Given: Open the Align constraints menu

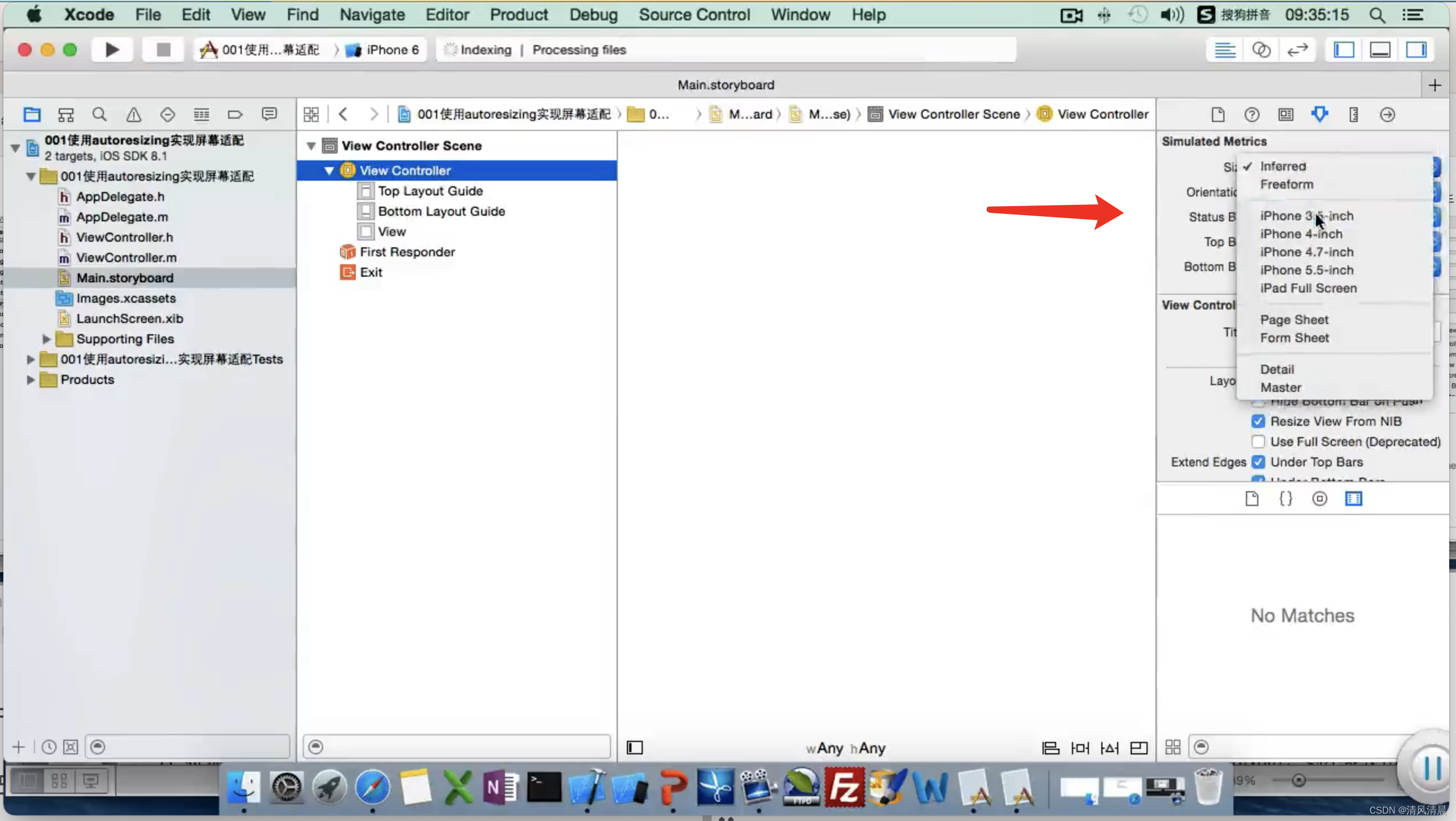Looking at the screenshot, I should click(1050, 748).
